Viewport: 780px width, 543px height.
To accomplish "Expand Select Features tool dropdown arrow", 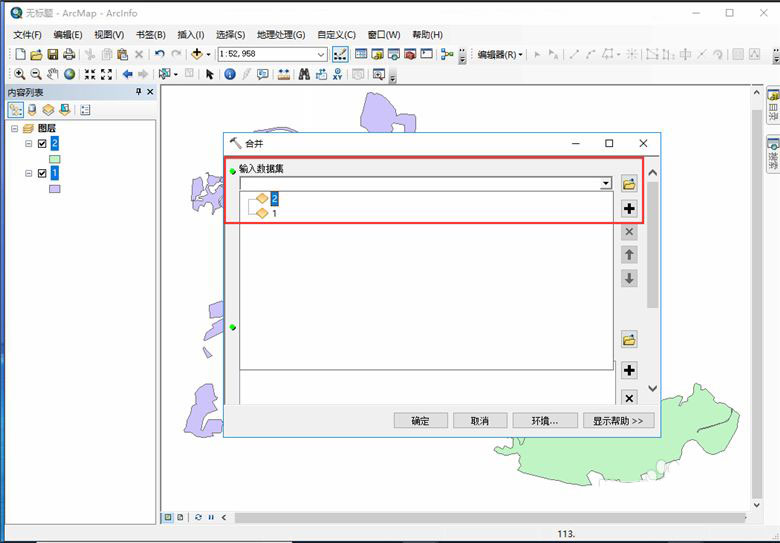I will pos(176,75).
